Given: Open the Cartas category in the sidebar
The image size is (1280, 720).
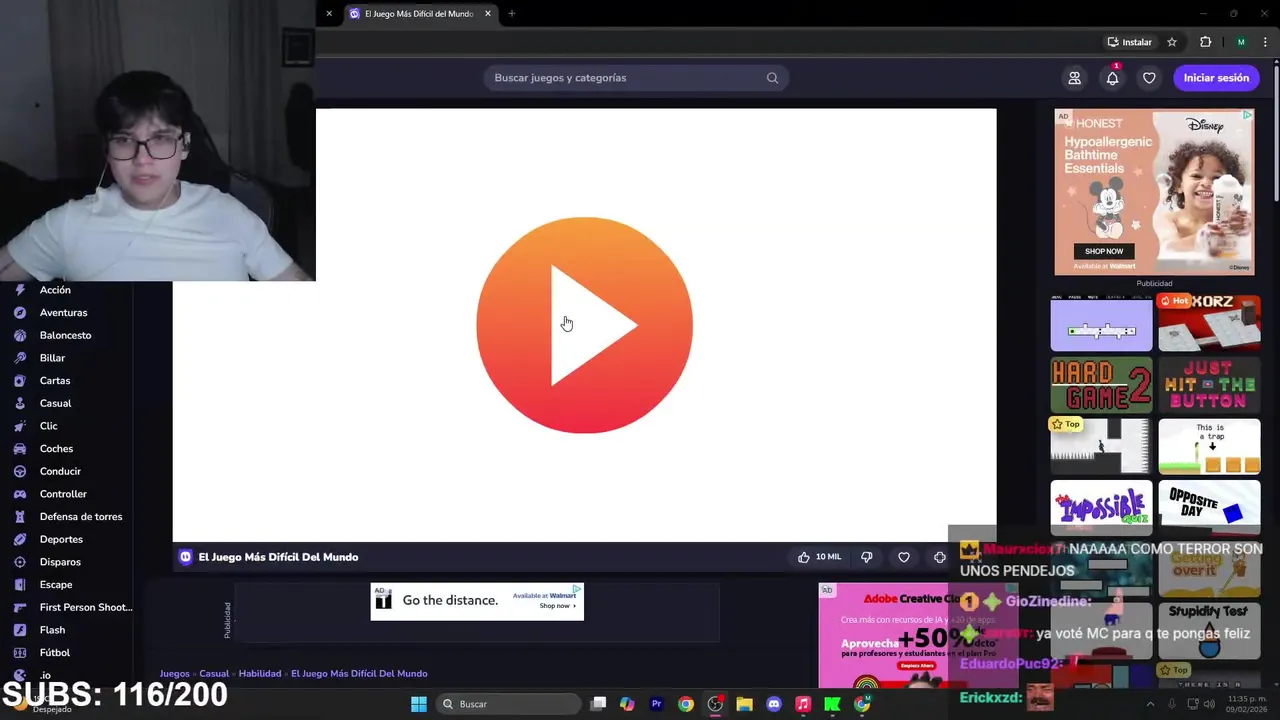Looking at the screenshot, I should 55,381.
